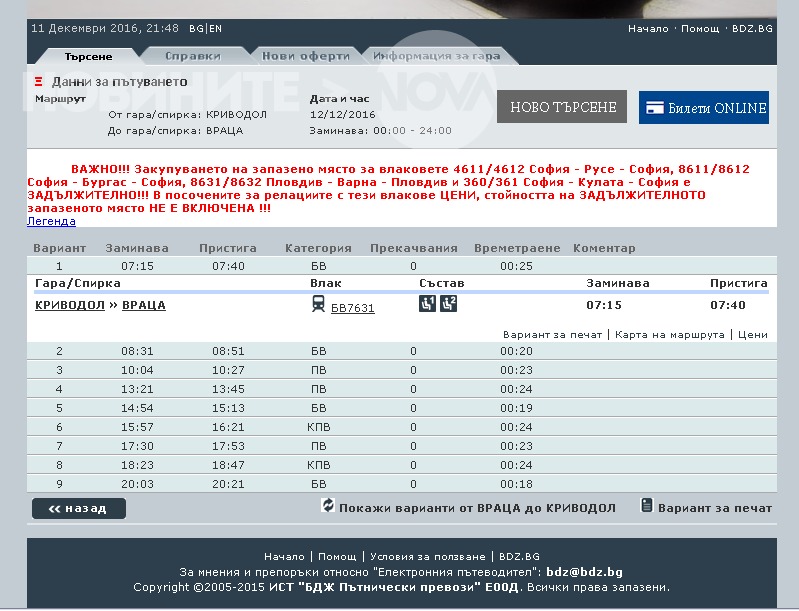Click the print document icon at bottom

[x=646, y=506]
